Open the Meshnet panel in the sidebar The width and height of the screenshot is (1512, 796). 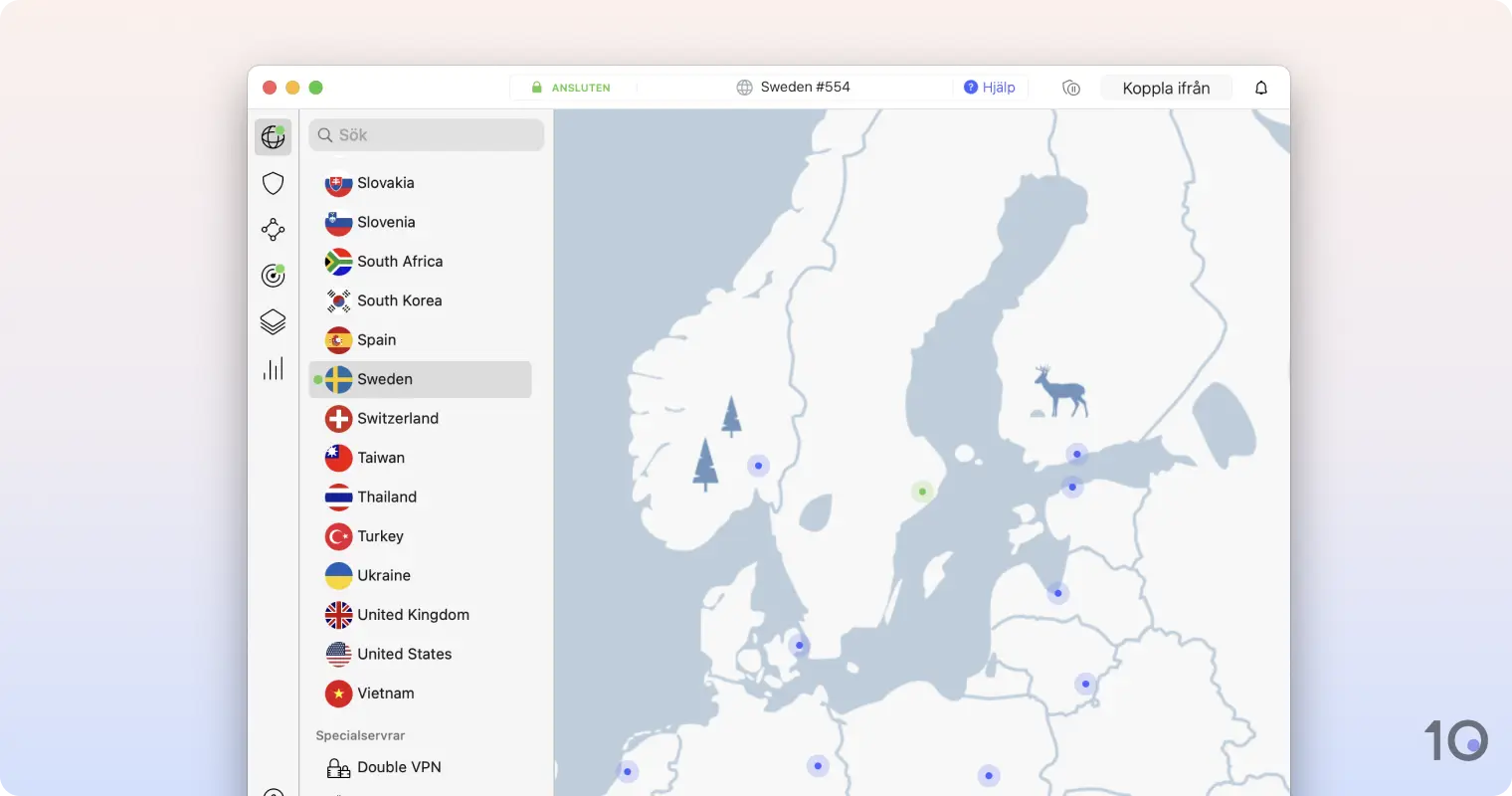click(x=273, y=229)
